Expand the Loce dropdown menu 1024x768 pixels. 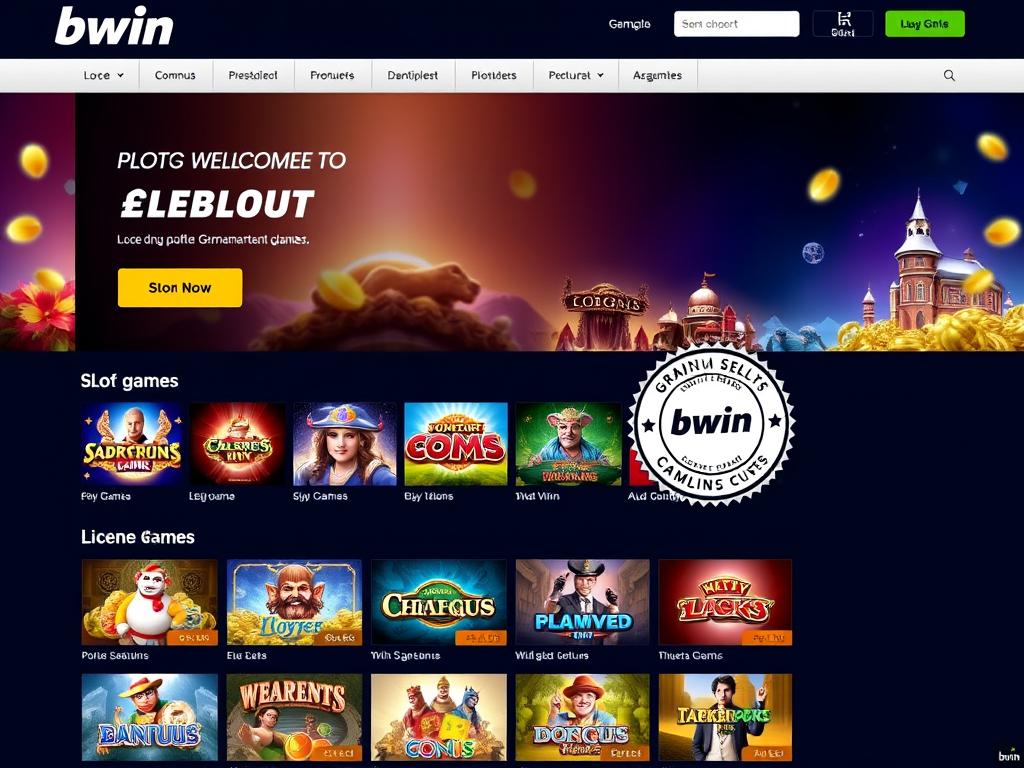(x=103, y=75)
